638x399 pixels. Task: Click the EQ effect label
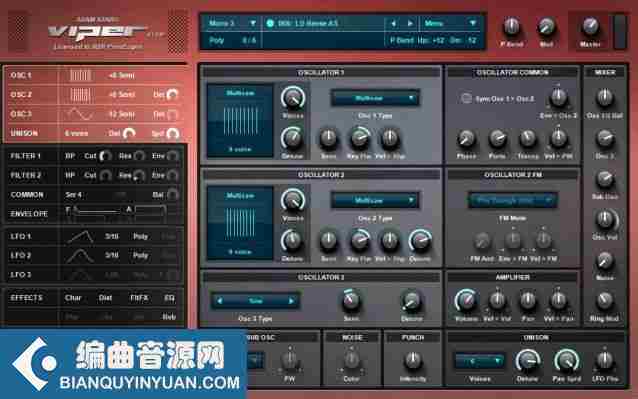tap(169, 298)
